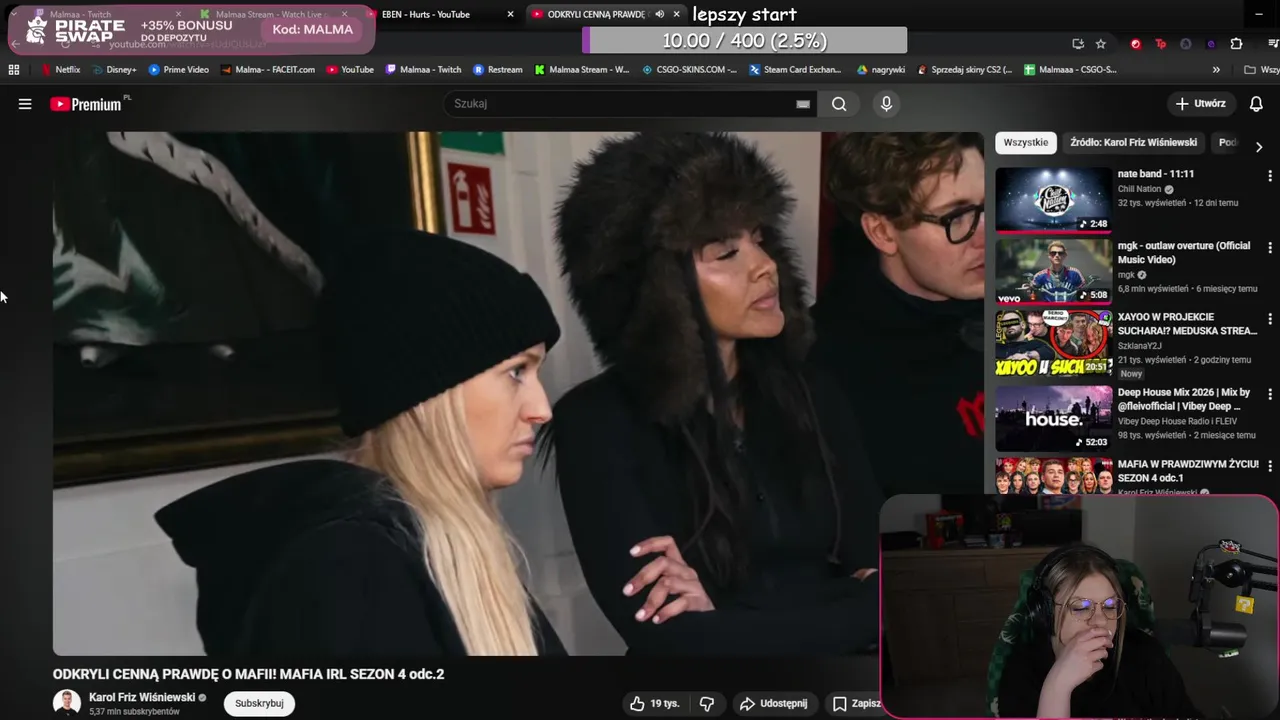This screenshot has width=1280, height=720.
Task: Select the Źródło: Karol Friz Wiśniewski chip
Action: pyautogui.click(x=1133, y=143)
